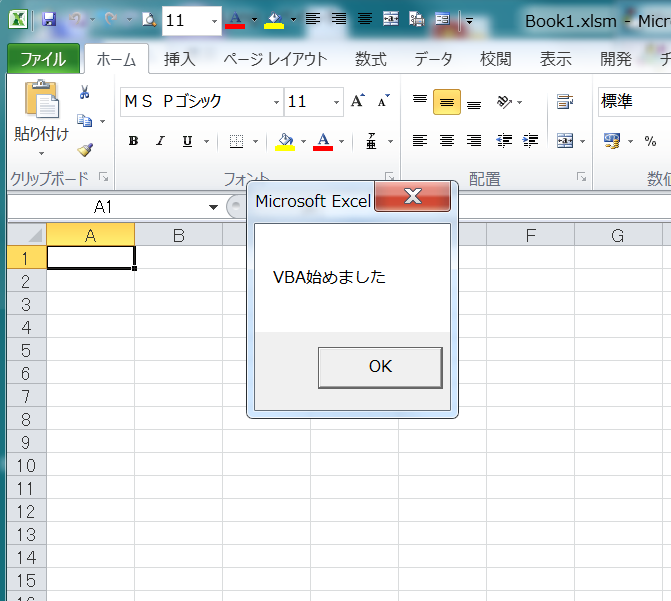Click the Copy icon in clipboard group
The height and width of the screenshot is (601, 671).
click(x=84, y=121)
